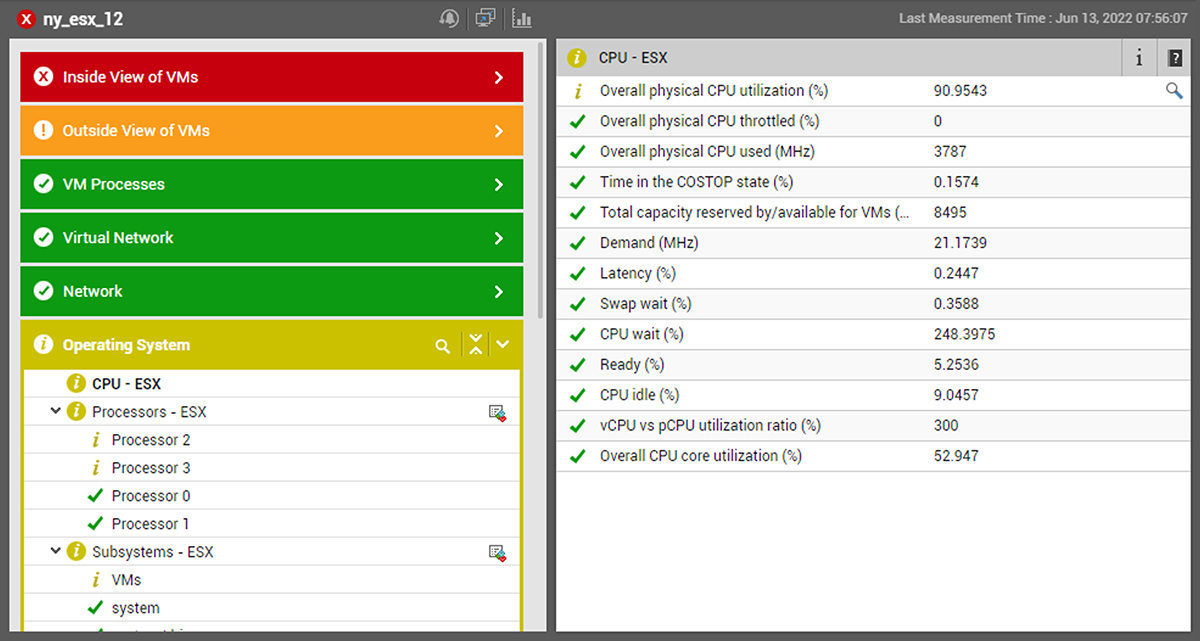Collapse the Subsystems - ESX tree node

(x=54, y=552)
